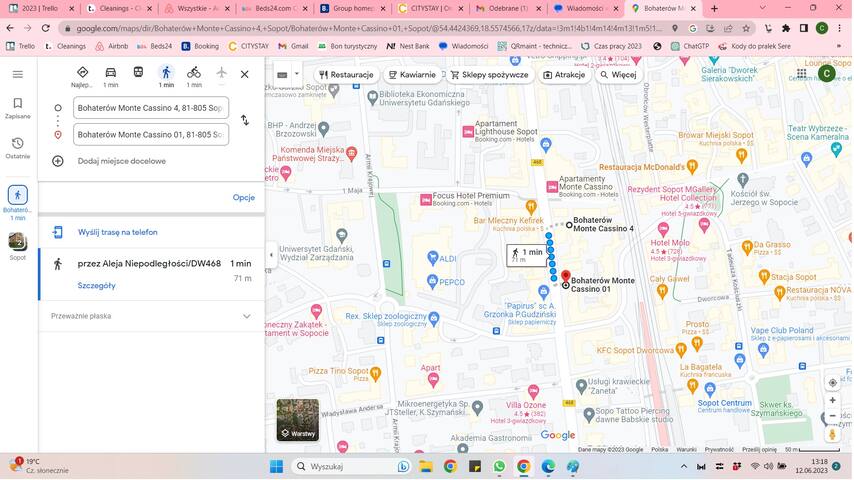Select the Najlepsze best route mode

point(82,73)
